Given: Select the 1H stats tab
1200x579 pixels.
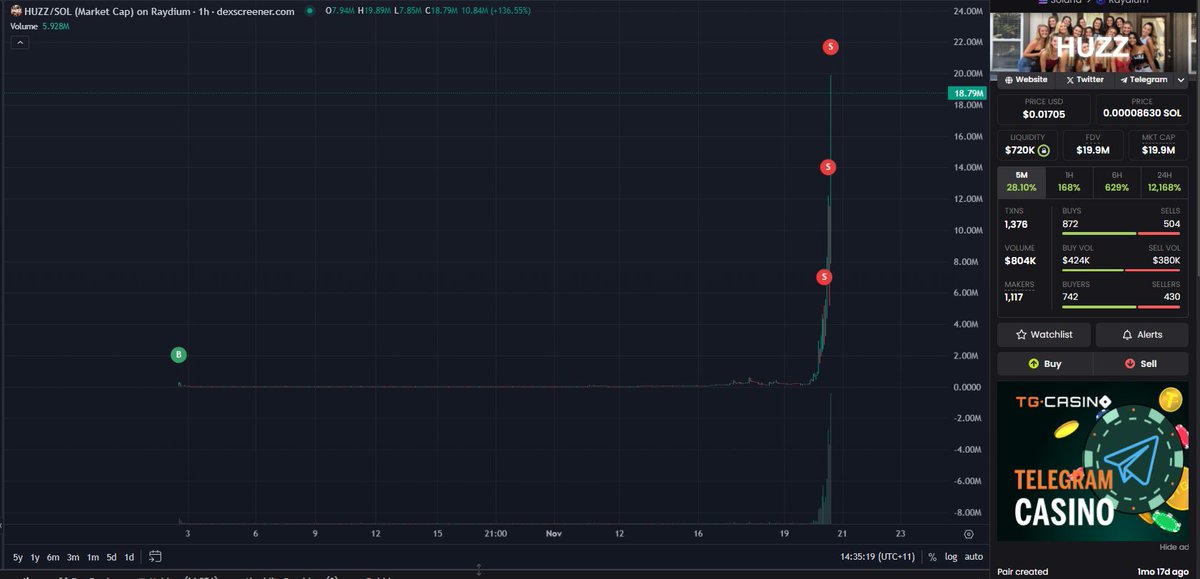Looking at the screenshot, I should pos(1069,181).
